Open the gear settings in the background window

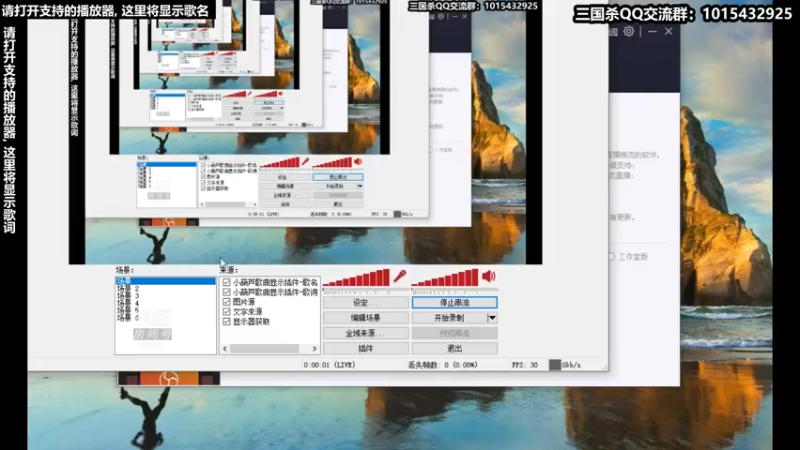[629, 31]
